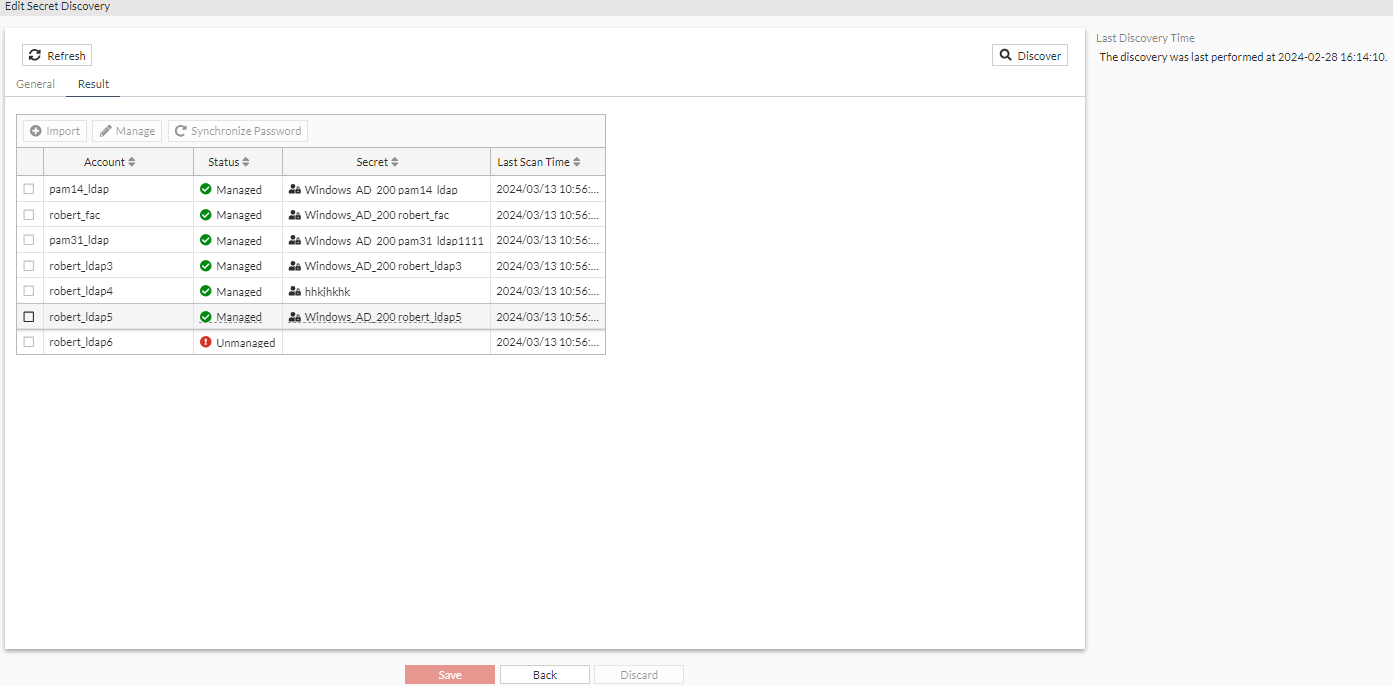Click green Managed icon for pam31_ldap
The height and width of the screenshot is (688, 1393).
point(206,240)
